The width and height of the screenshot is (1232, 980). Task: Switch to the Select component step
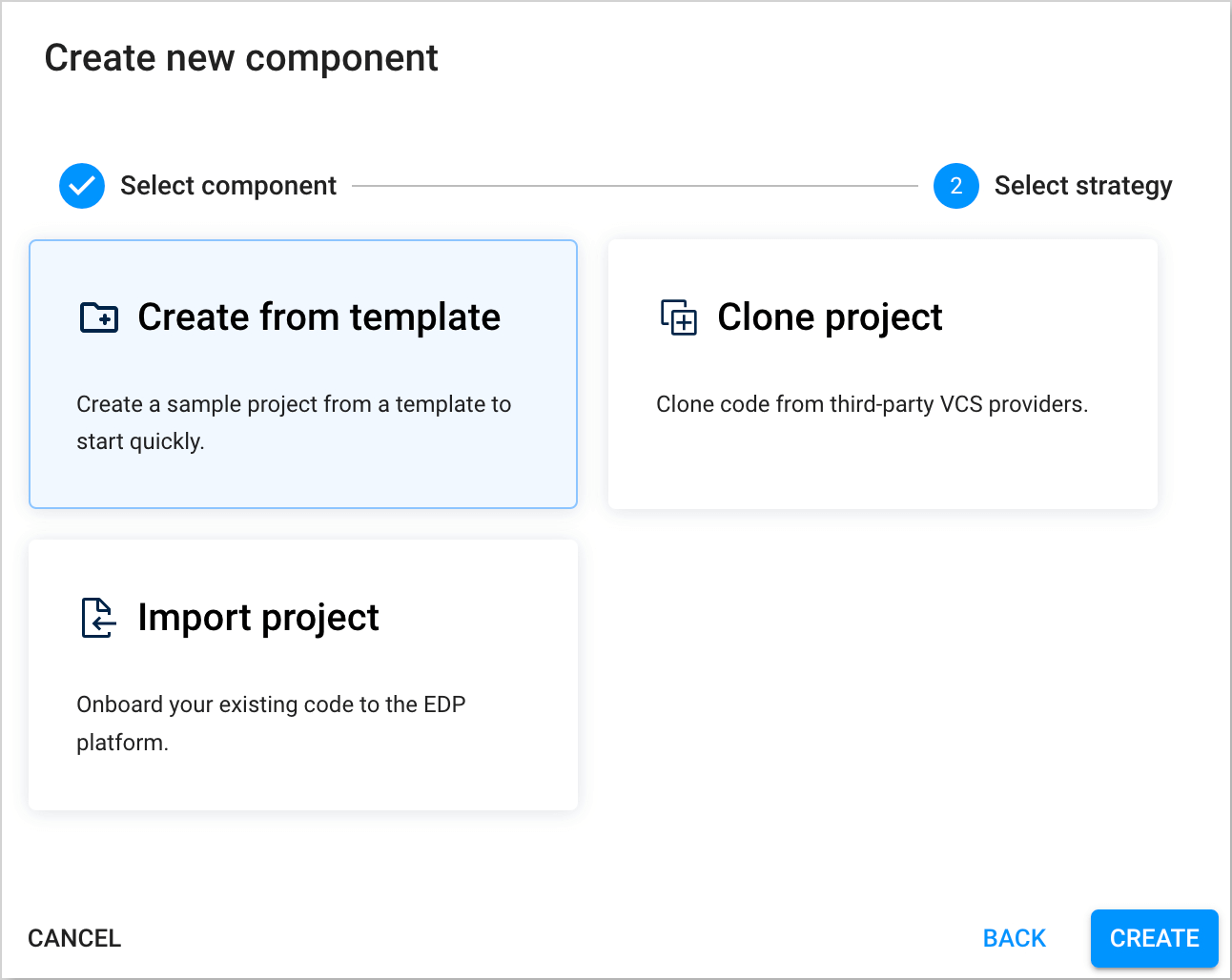pyautogui.click(x=228, y=186)
